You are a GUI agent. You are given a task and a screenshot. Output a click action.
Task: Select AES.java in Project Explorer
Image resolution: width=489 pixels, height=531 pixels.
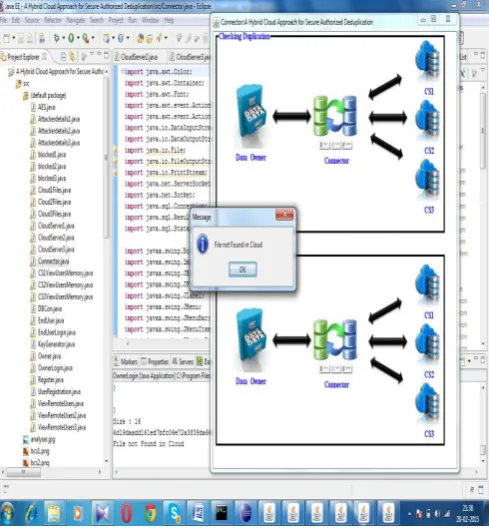[43, 107]
